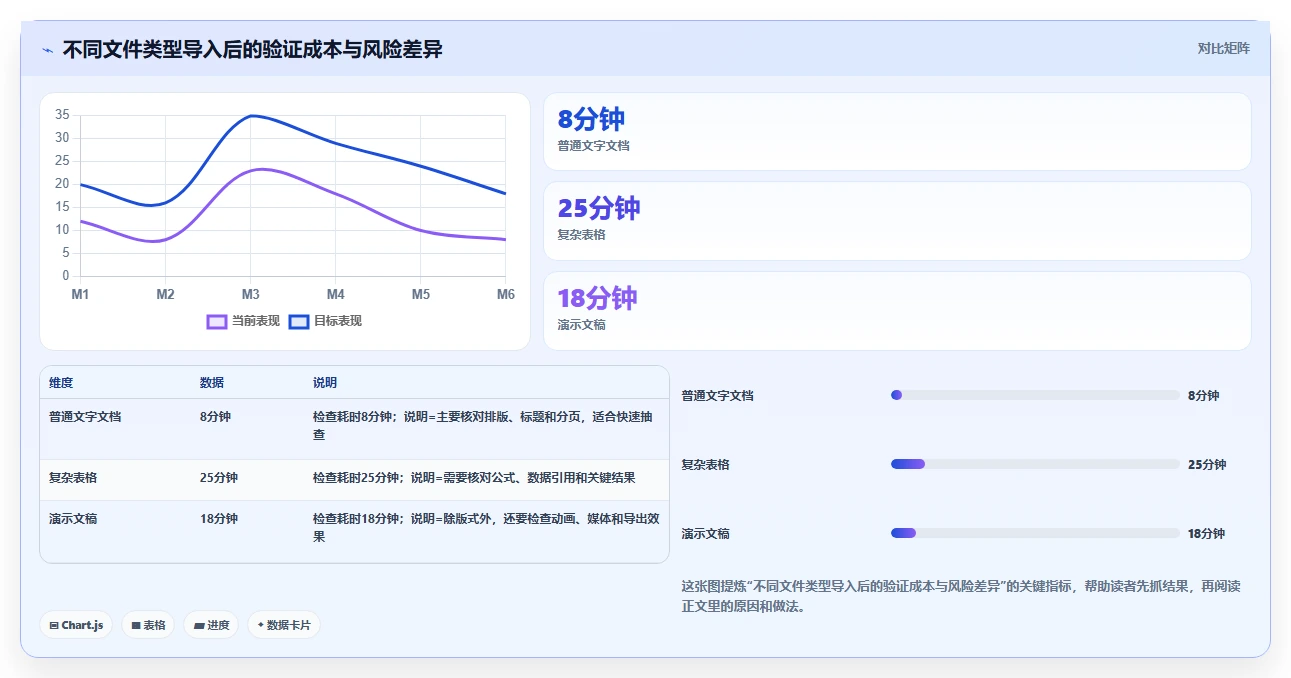Click the 35 y-axis tick label
Image resolution: width=1291 pixels, height=678 pixels.
(62, 115)
